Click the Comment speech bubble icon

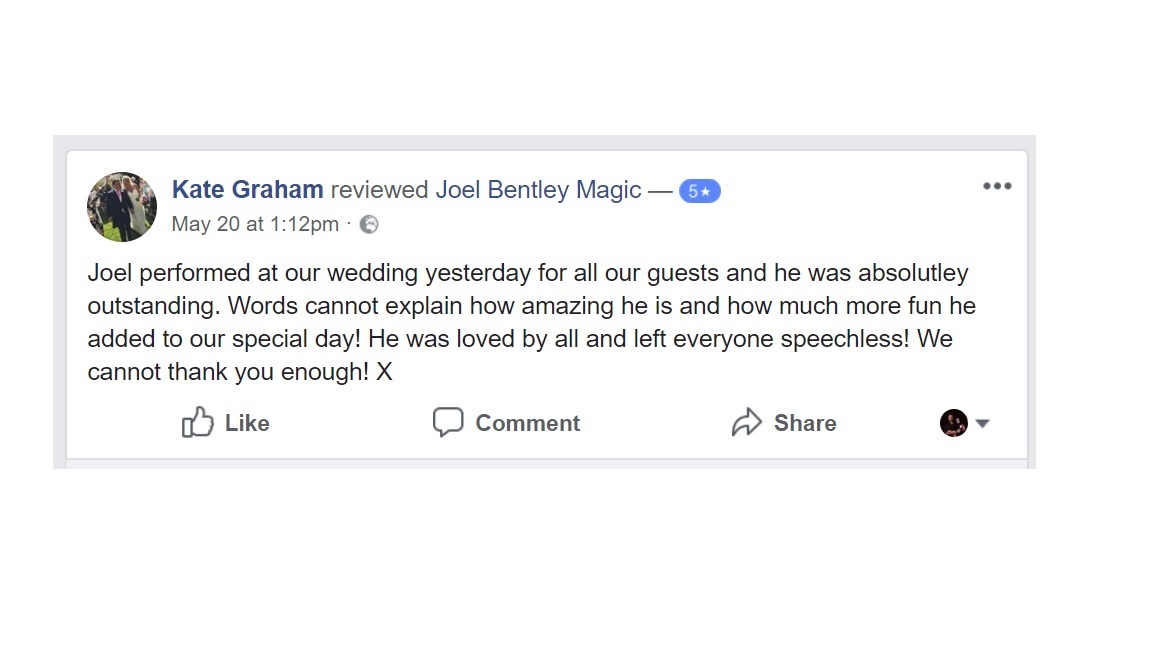pyautogui.click(x=447, y=423)
